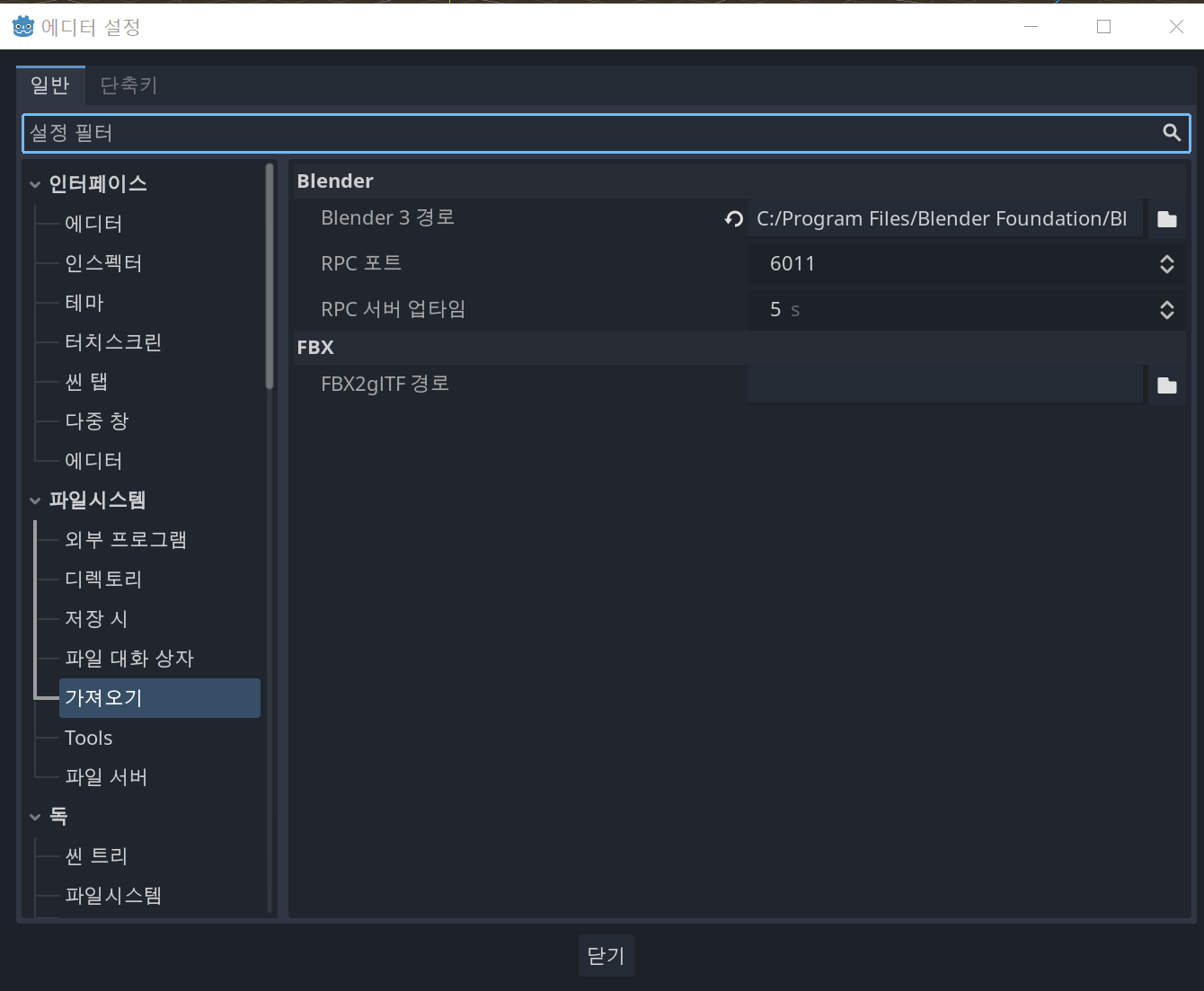The height and width of the screenshot is (991, 1204).
Task: Click the RPC 서버 업타임 label
Action: [394, 309]
